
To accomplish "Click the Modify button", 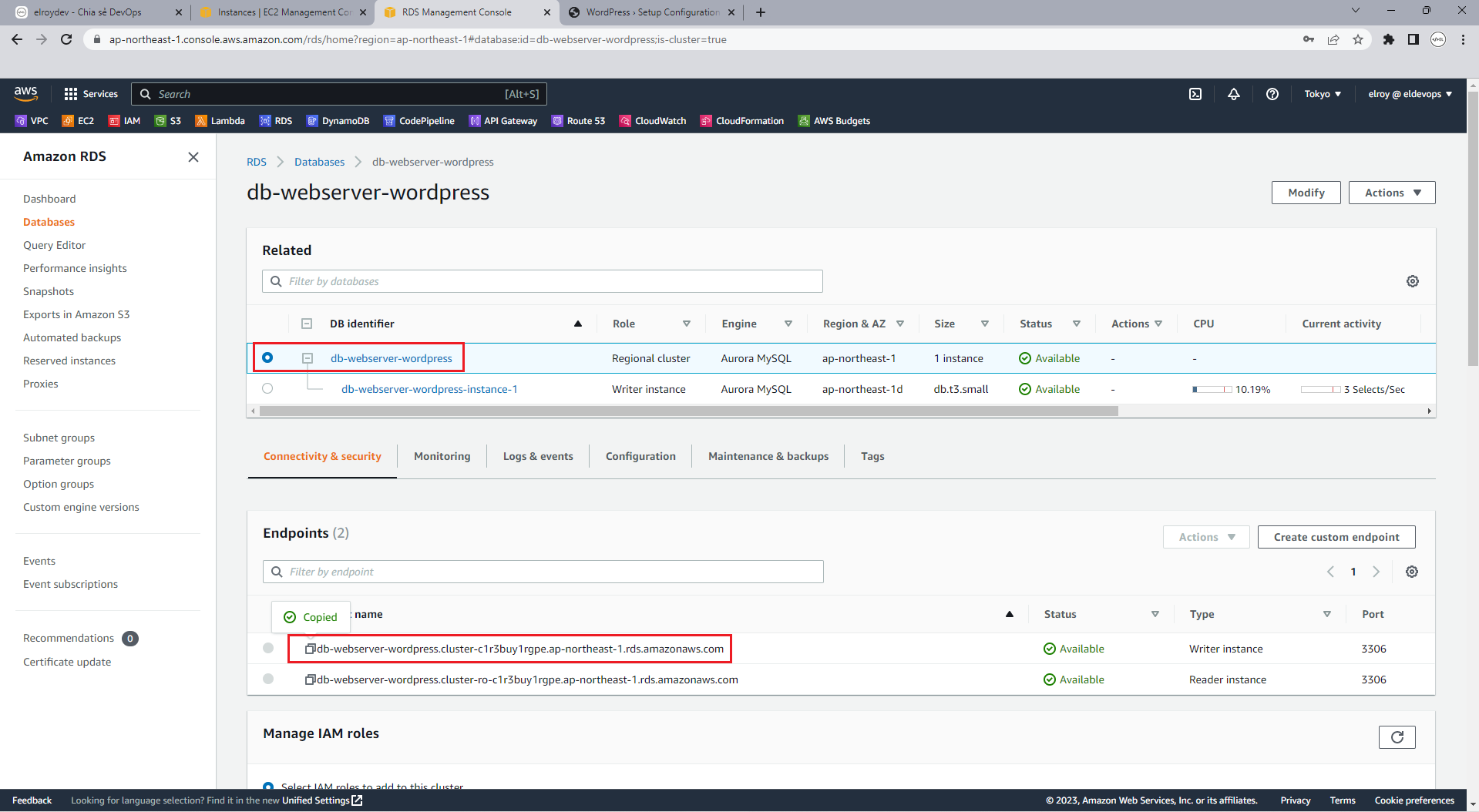I will click(x=1306, y=193).
